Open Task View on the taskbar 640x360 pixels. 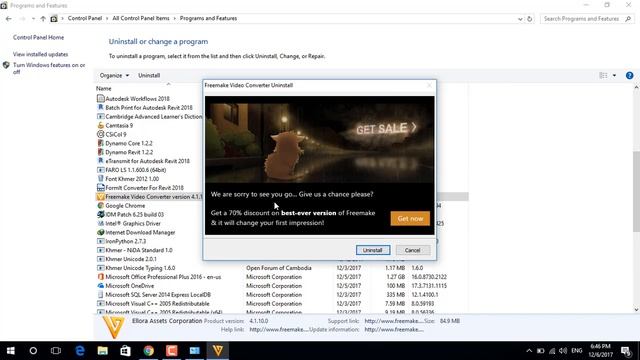click(x=56, y=351)
